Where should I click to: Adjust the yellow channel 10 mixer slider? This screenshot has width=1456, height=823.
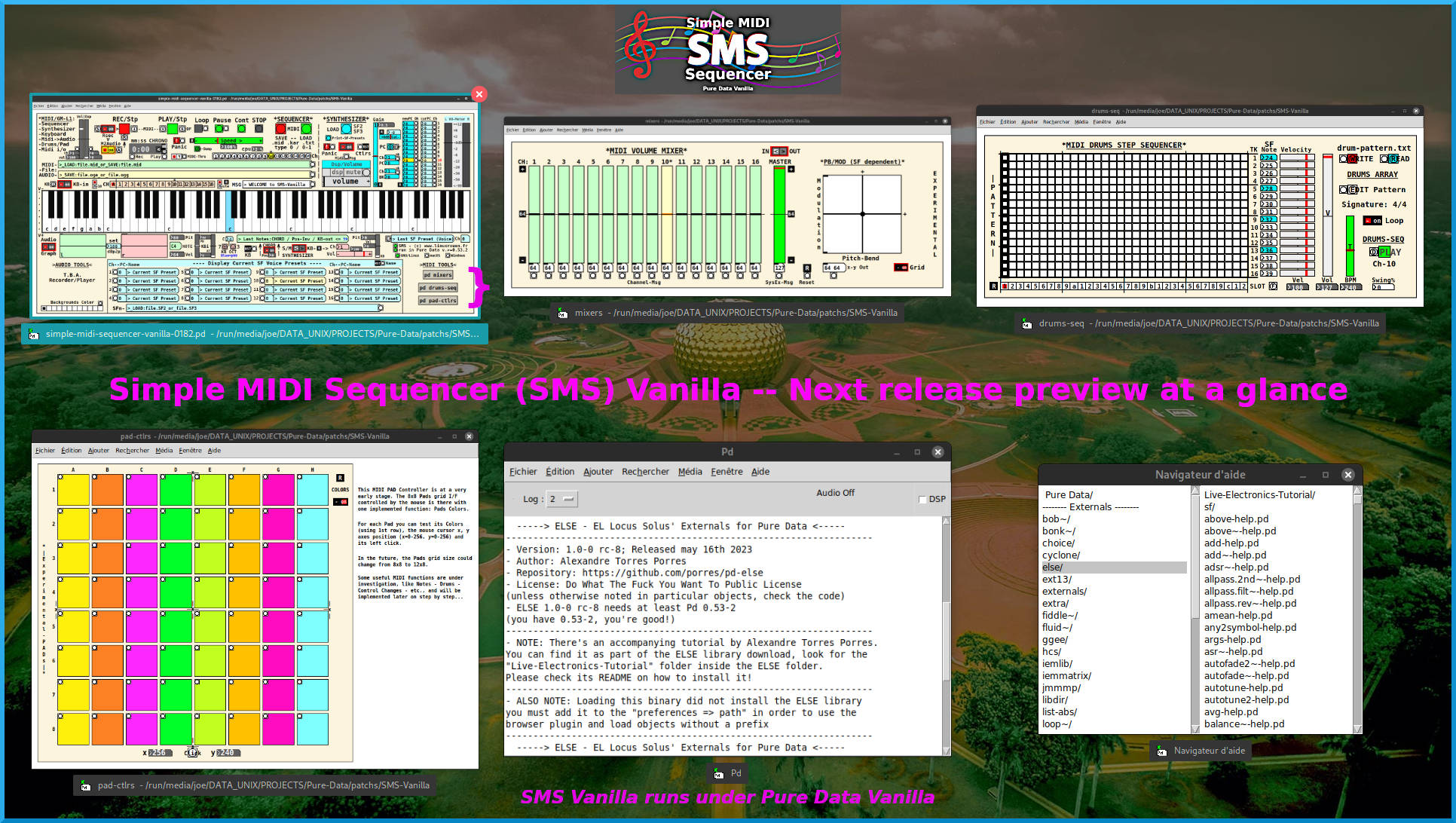point(667,215)
